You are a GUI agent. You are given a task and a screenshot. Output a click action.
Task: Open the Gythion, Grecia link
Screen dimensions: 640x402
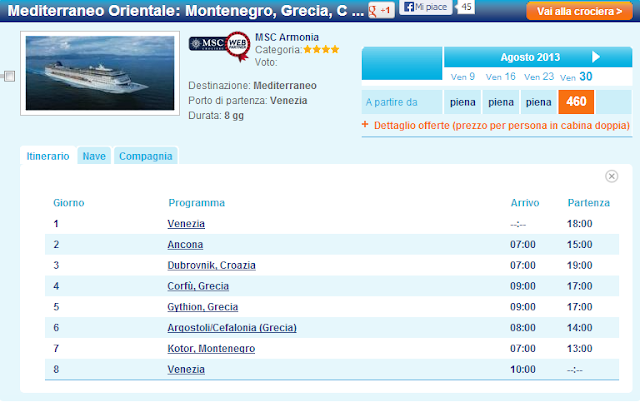click(202, 307)
